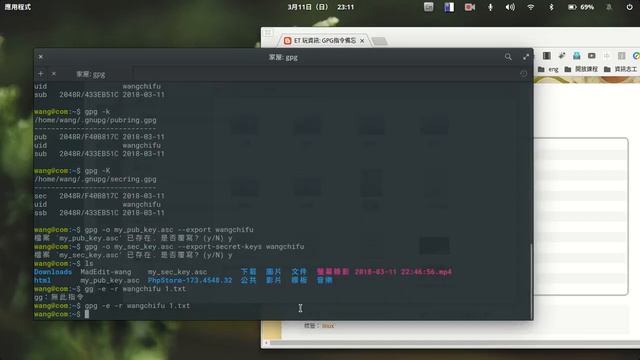Click the 公共 folder name in the terminal
Image resolution: width=640 pixels, height=360 pixels.
[x=248, y=280]
